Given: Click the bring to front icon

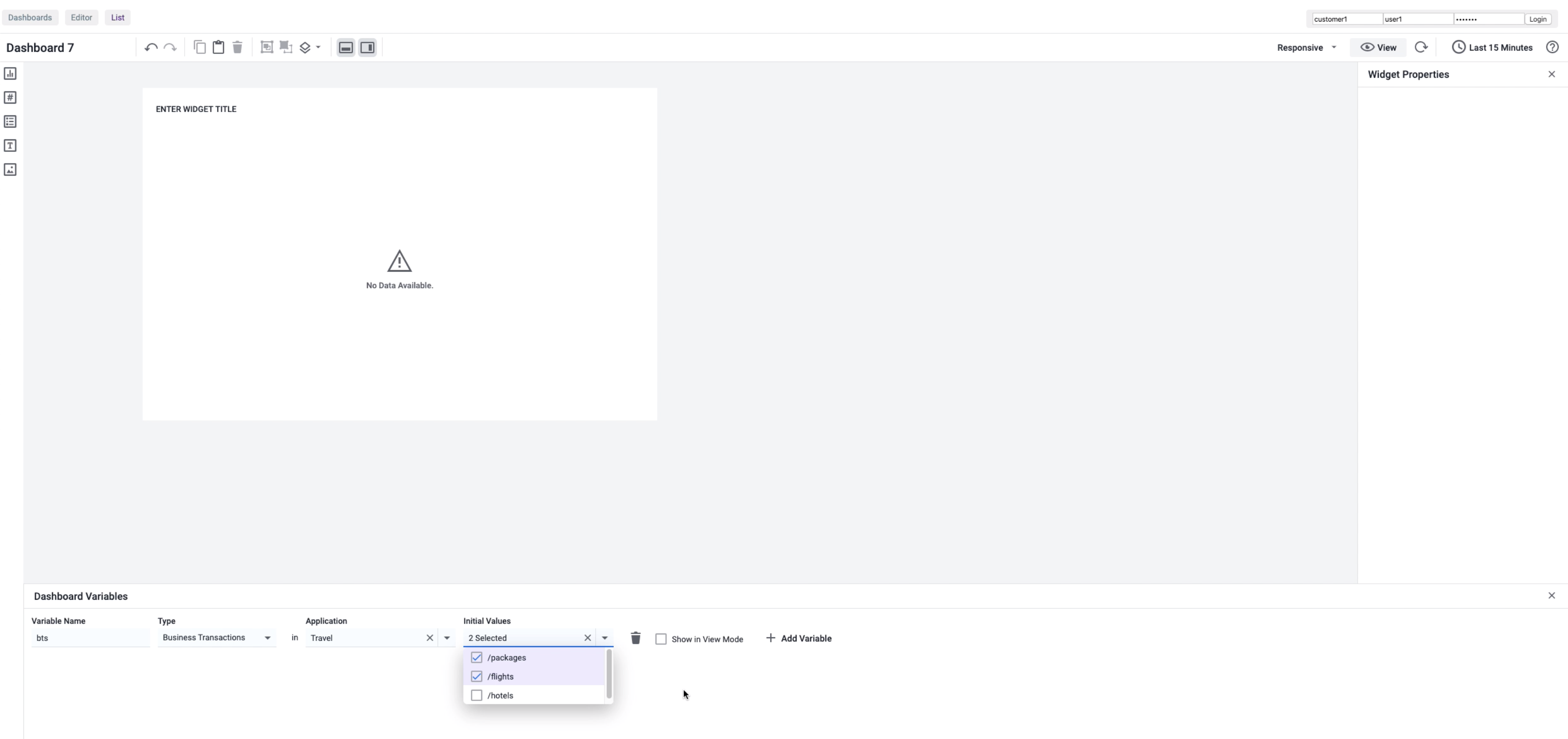Looking at the screenshot, I should coord(267,47).
